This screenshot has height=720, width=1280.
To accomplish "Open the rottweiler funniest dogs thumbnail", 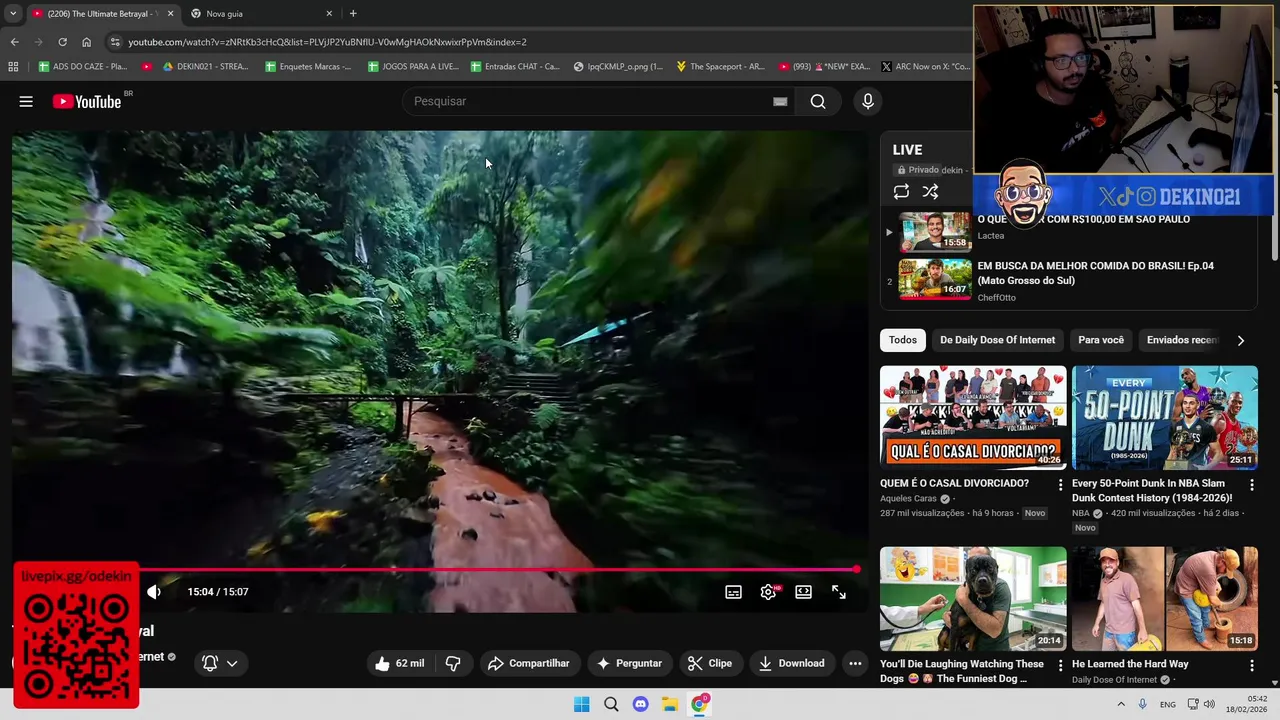I will click(973, 598).
